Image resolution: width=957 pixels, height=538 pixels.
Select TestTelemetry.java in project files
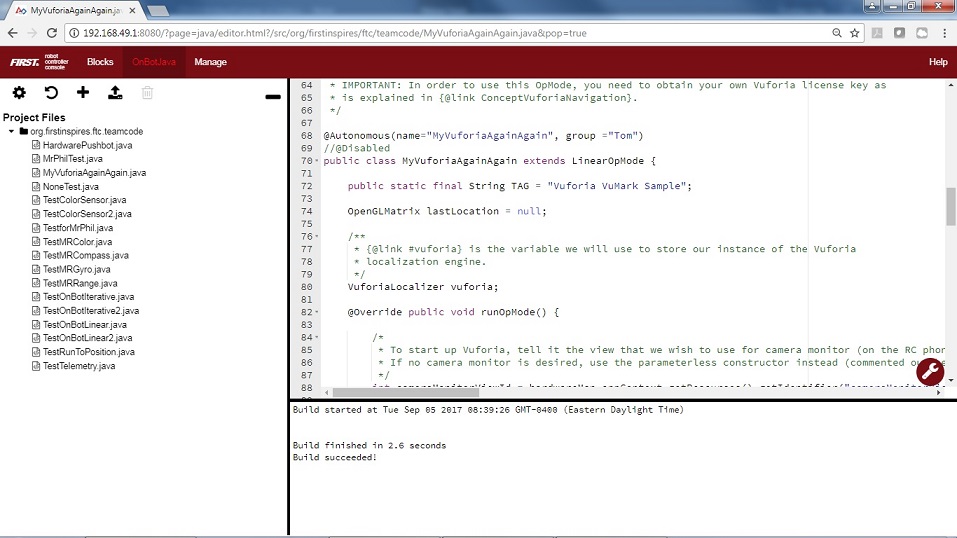[78, 366]
